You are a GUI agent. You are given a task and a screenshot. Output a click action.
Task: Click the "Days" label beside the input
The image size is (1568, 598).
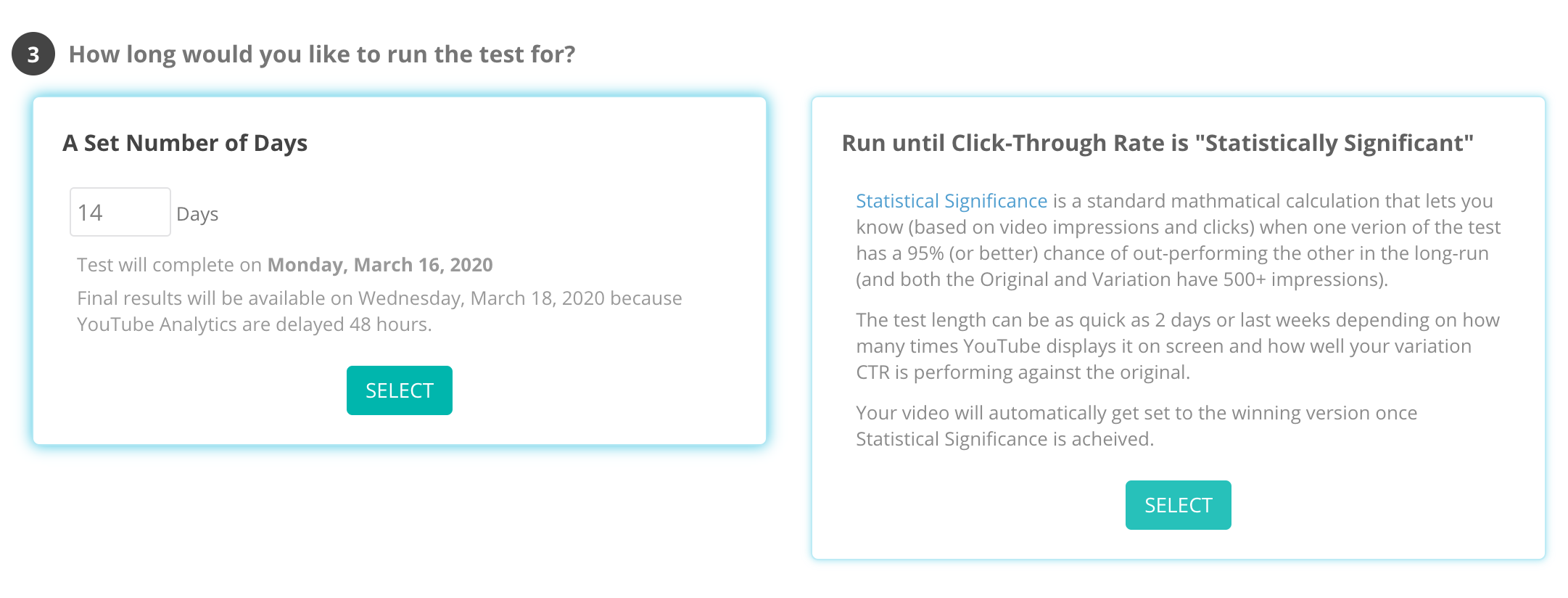click(197, 214)
